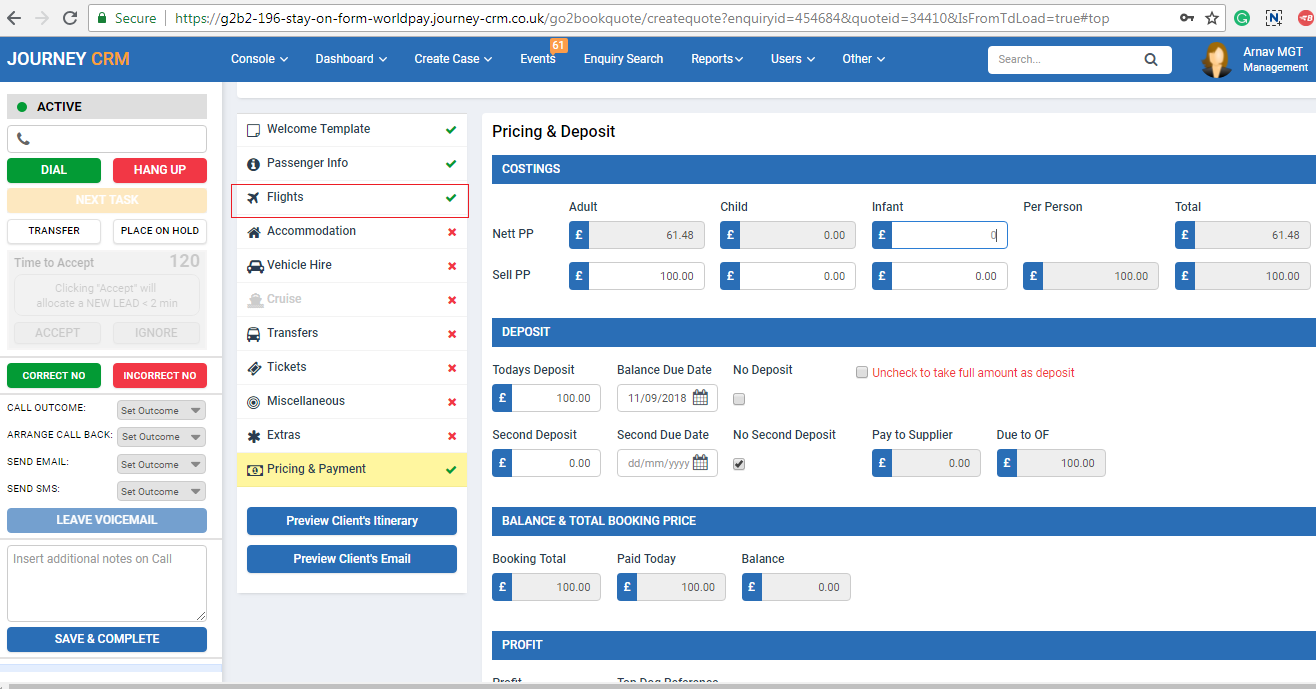1316x689 pixels.
Task: Open Balance Due Date calendar picker
Action: (x=700, y=398)
